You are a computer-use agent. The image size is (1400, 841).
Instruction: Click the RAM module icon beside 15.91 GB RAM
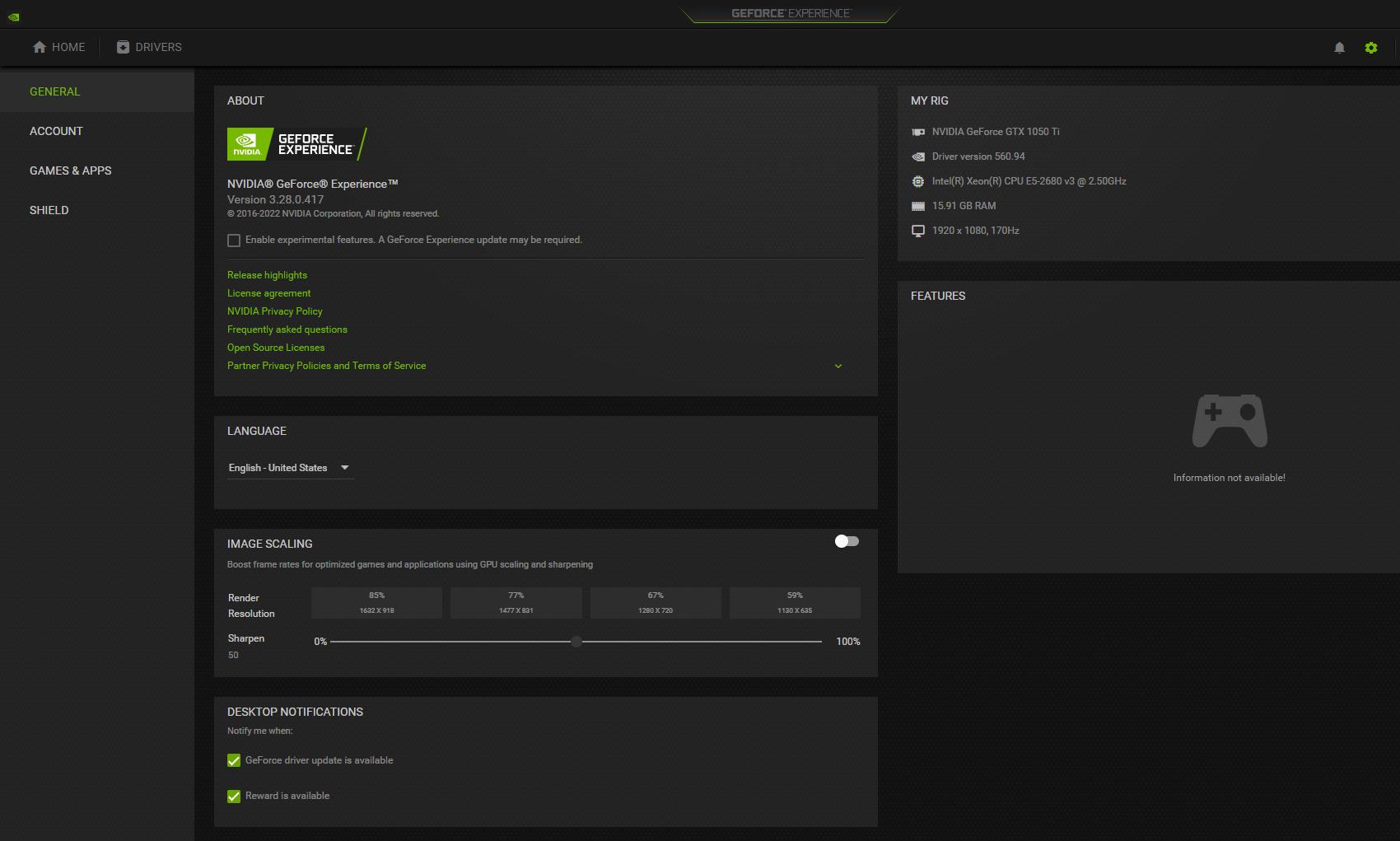tap(918, 206)
